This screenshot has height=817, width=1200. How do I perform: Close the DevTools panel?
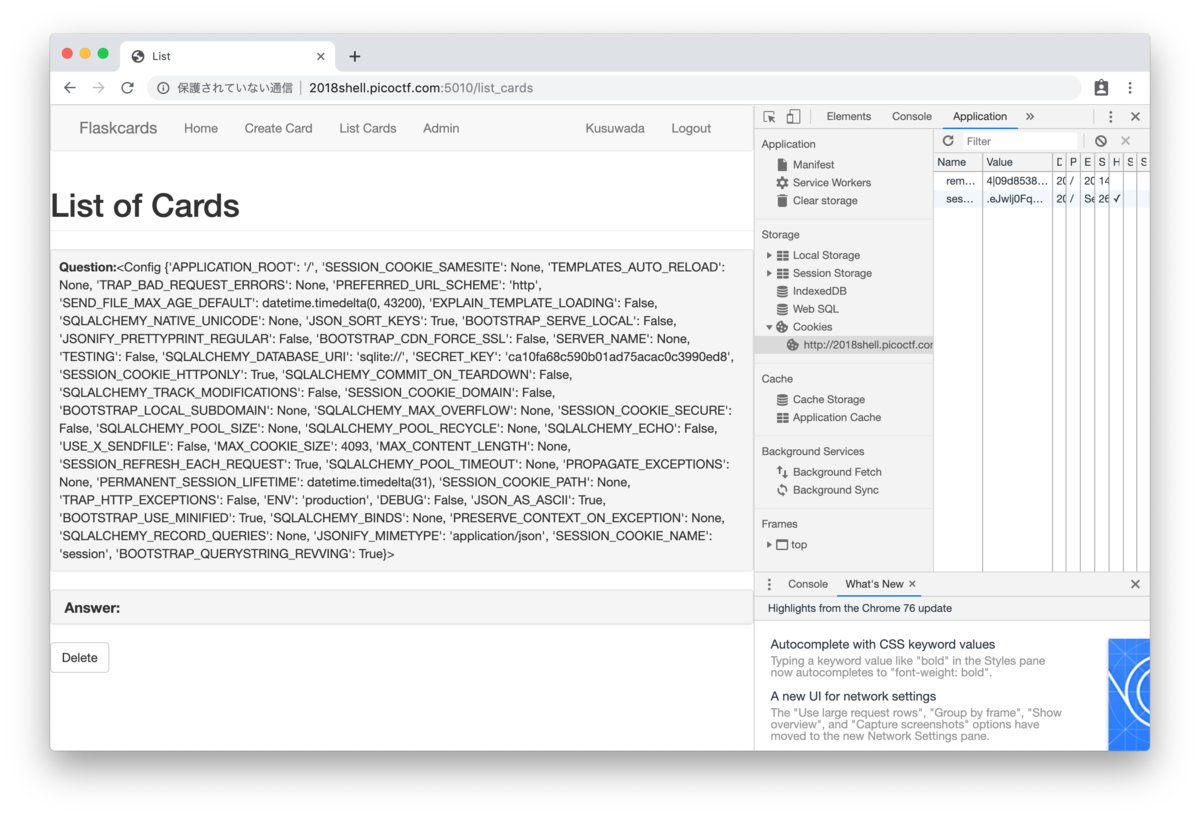point(1135,117)
